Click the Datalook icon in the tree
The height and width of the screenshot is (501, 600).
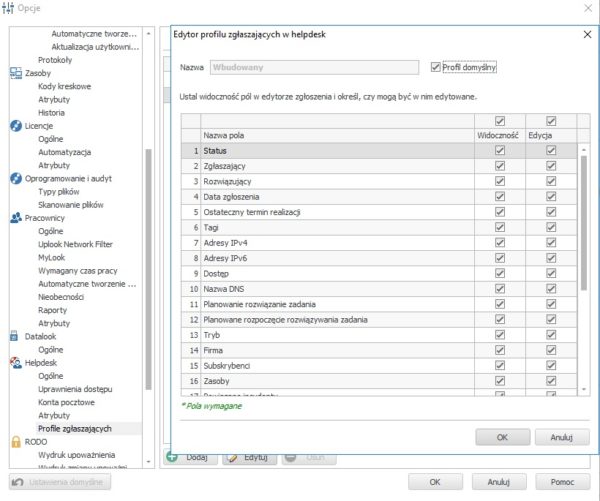(x=14, y=336)
